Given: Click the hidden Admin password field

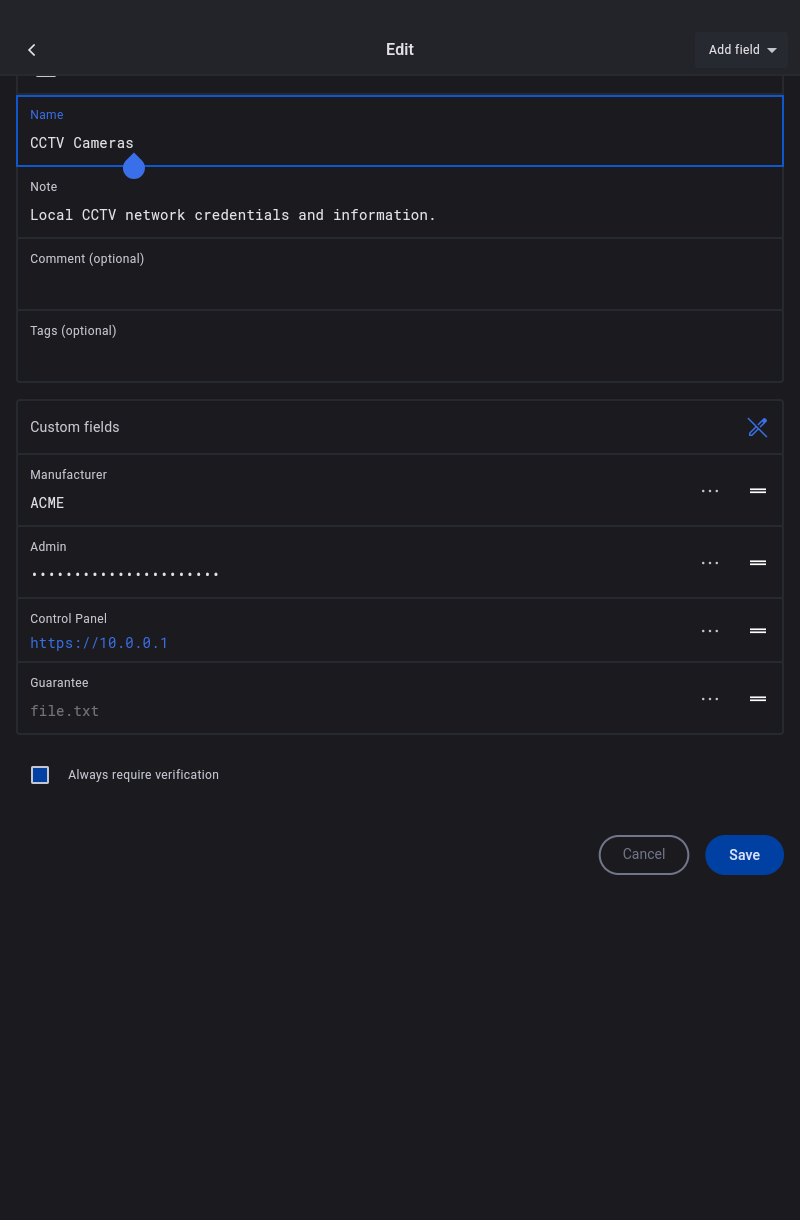Looking at the screenshot, I should pos(125,574).
